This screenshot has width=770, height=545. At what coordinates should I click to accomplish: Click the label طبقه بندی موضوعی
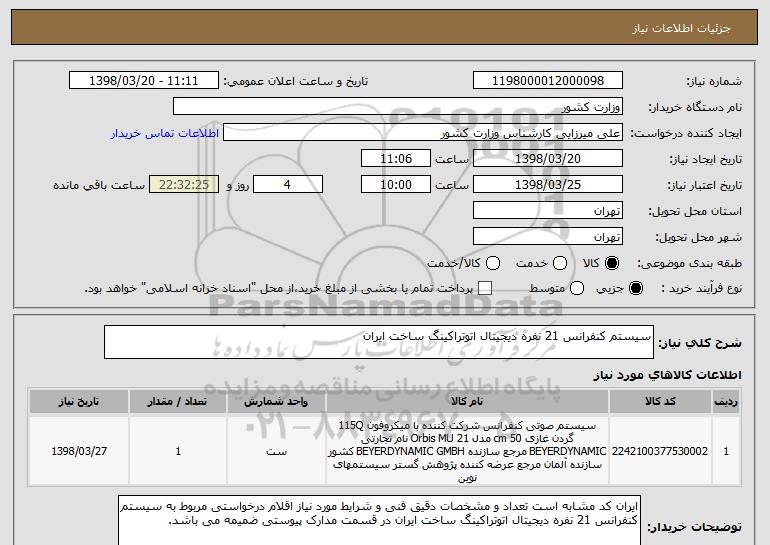click(689, 264)
